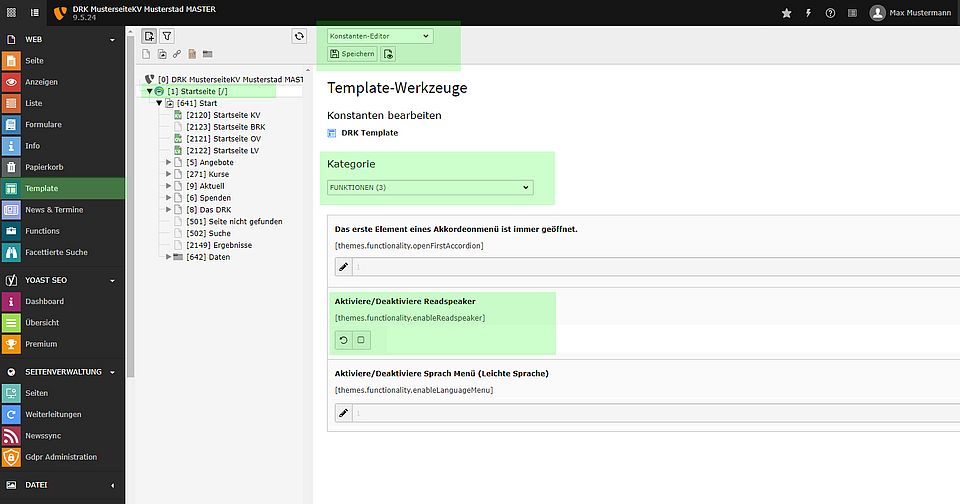Open the Papierkorb module
Viewport: 960px width, 504px height.
pos(43,167)
